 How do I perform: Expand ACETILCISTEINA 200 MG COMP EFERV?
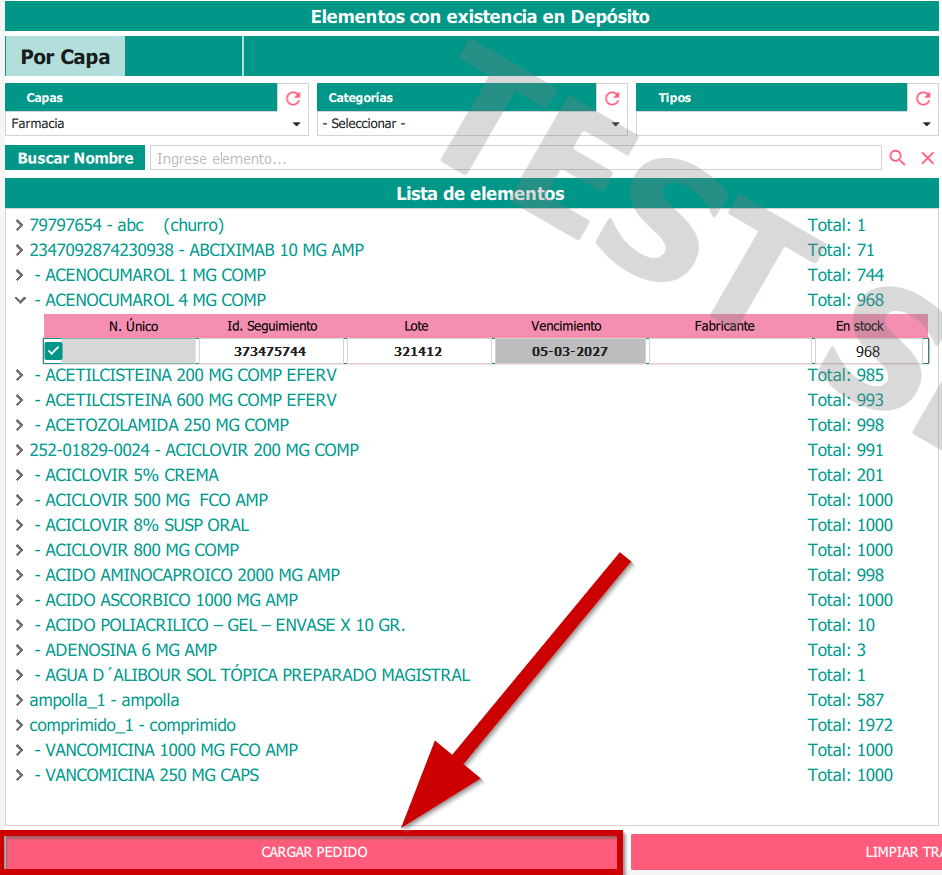click(19, 375)
